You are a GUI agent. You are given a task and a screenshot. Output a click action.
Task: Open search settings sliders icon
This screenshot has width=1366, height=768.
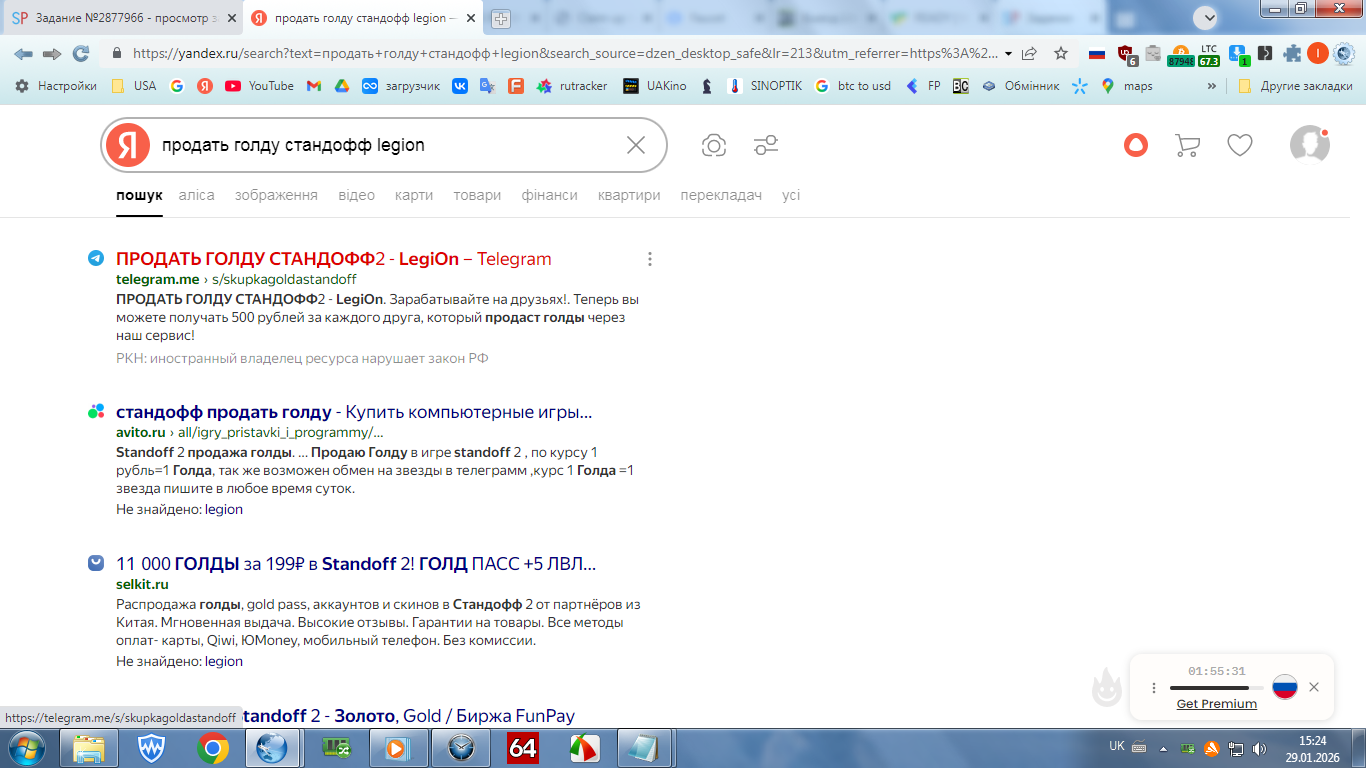click(766, 146)
